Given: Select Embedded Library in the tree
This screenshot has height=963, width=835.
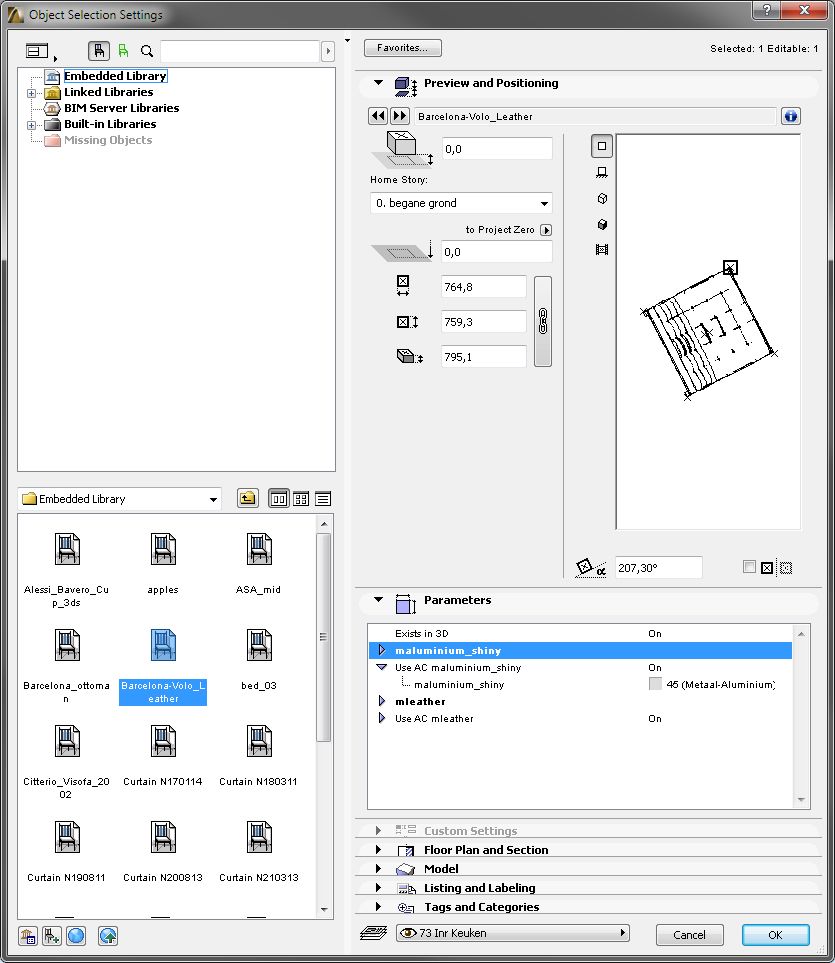Looking at the screenshot, I should point(115,76).
